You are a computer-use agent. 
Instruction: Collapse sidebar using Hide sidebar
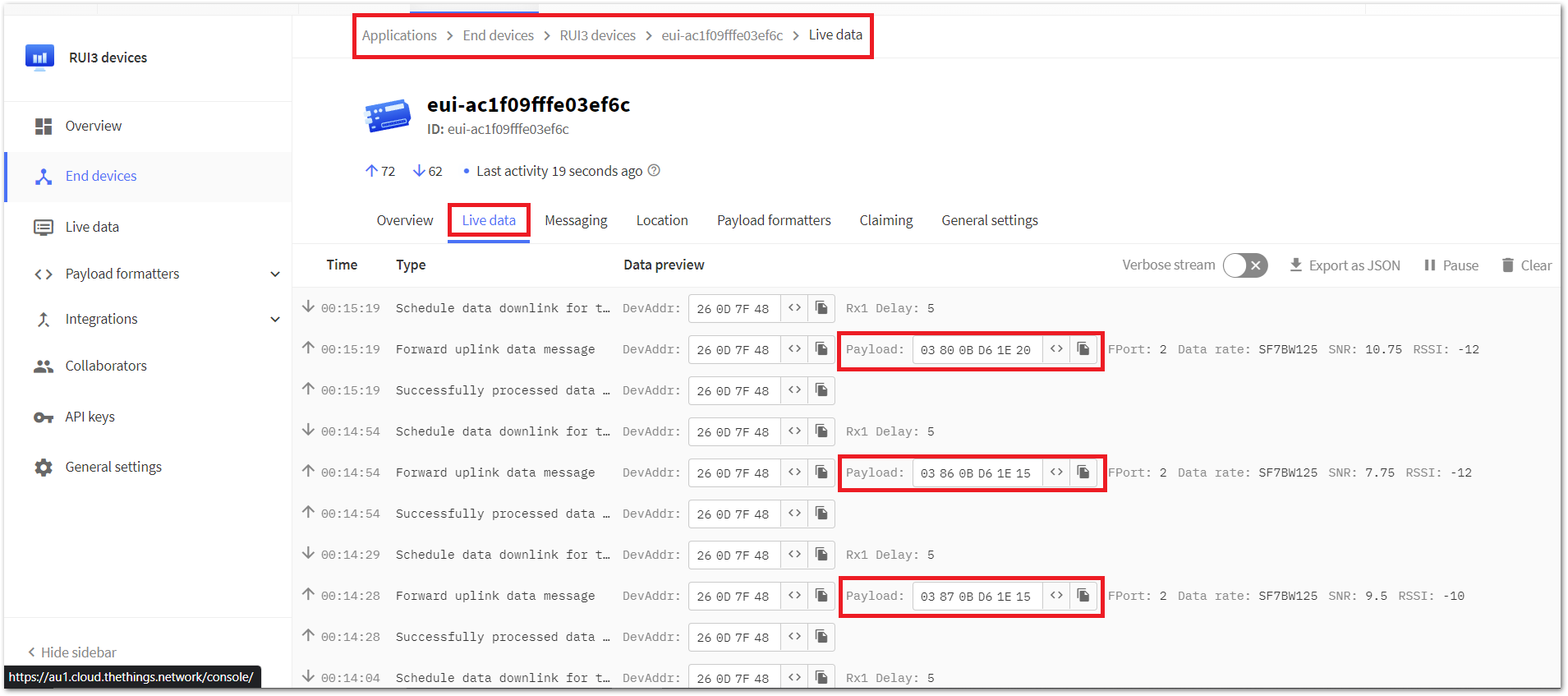click(72, 652)
